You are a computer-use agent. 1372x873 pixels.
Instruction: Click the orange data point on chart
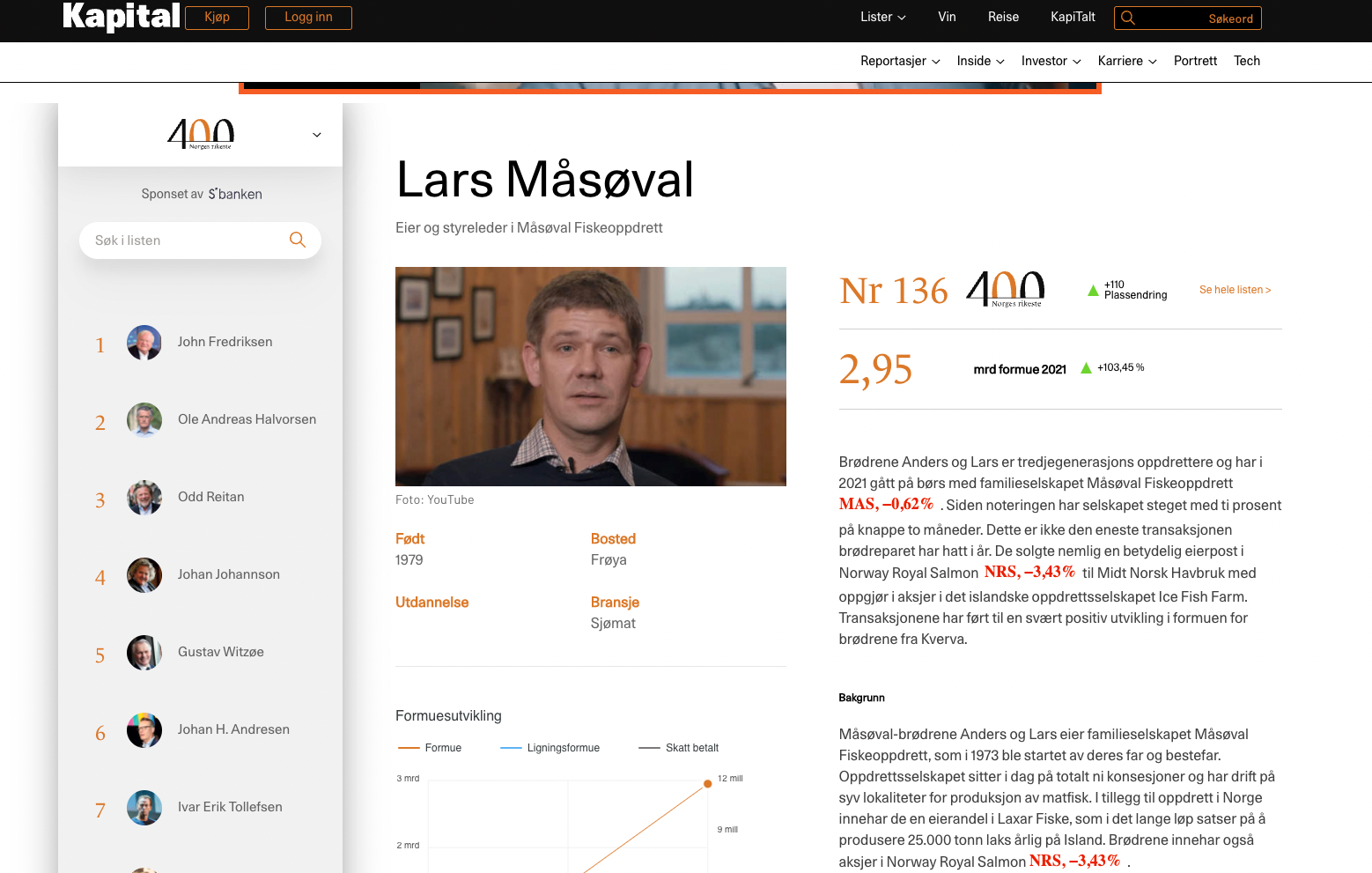tap(707, 784)
